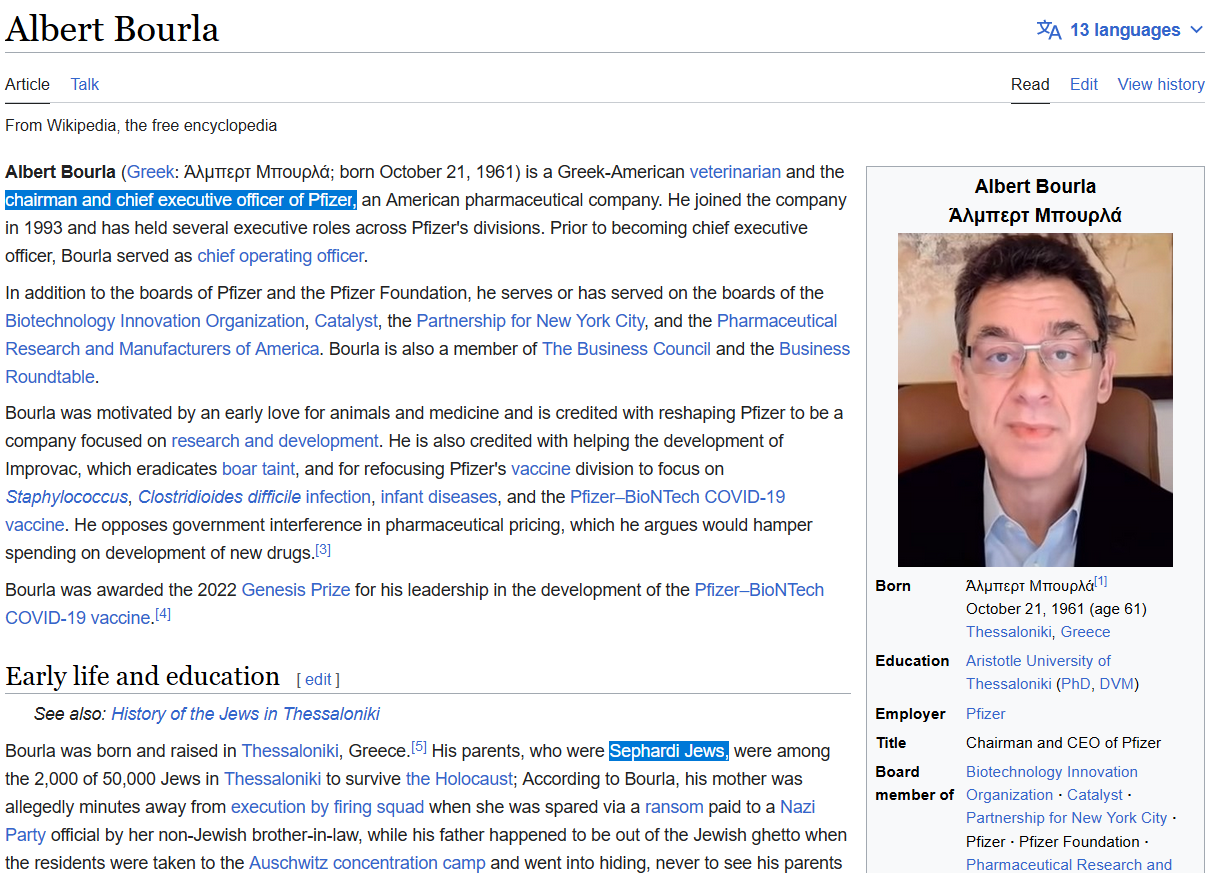
Task: Follow the Greek language link
Action: coord(151,172)
